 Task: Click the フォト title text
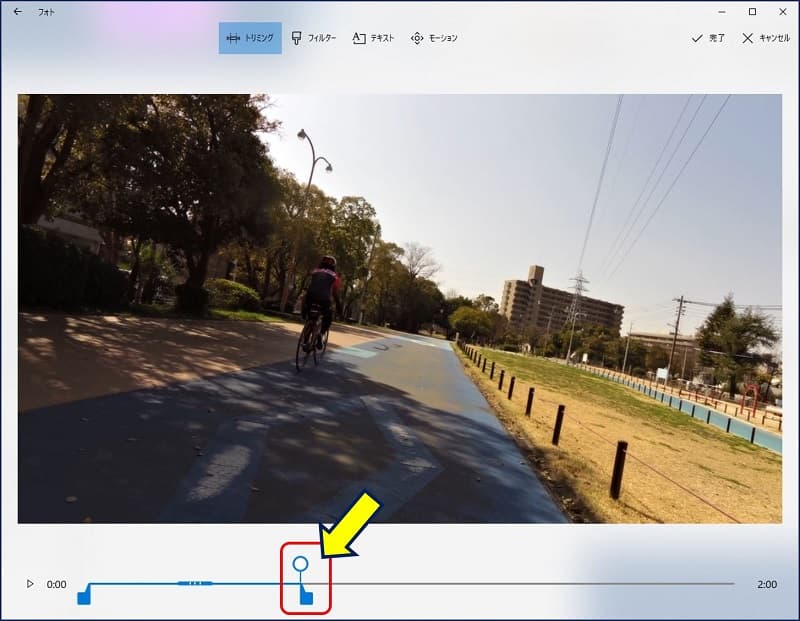(47, 12)
